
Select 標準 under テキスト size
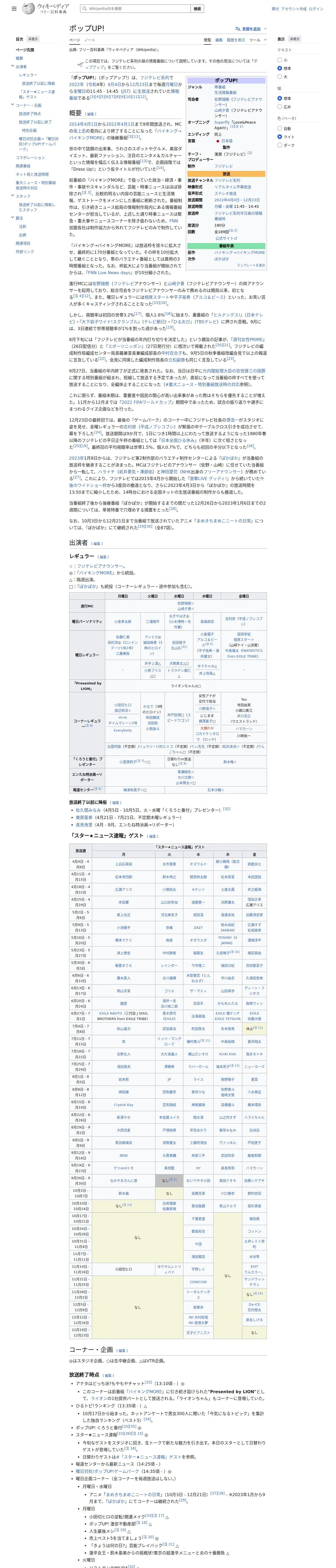click(x=280, y=68)
